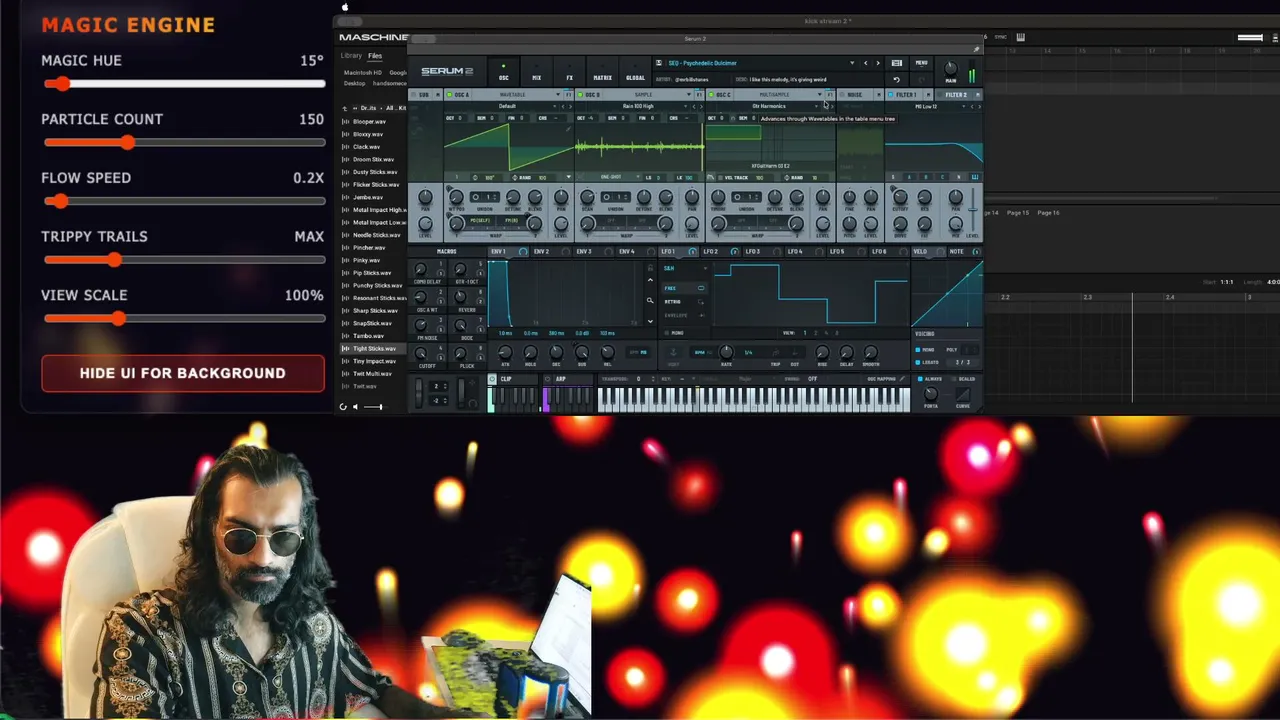The height and width of the screenshot is (720, 1280).
Task: Toggle LEGATO in Voicing section
Action: click(918, 362)
